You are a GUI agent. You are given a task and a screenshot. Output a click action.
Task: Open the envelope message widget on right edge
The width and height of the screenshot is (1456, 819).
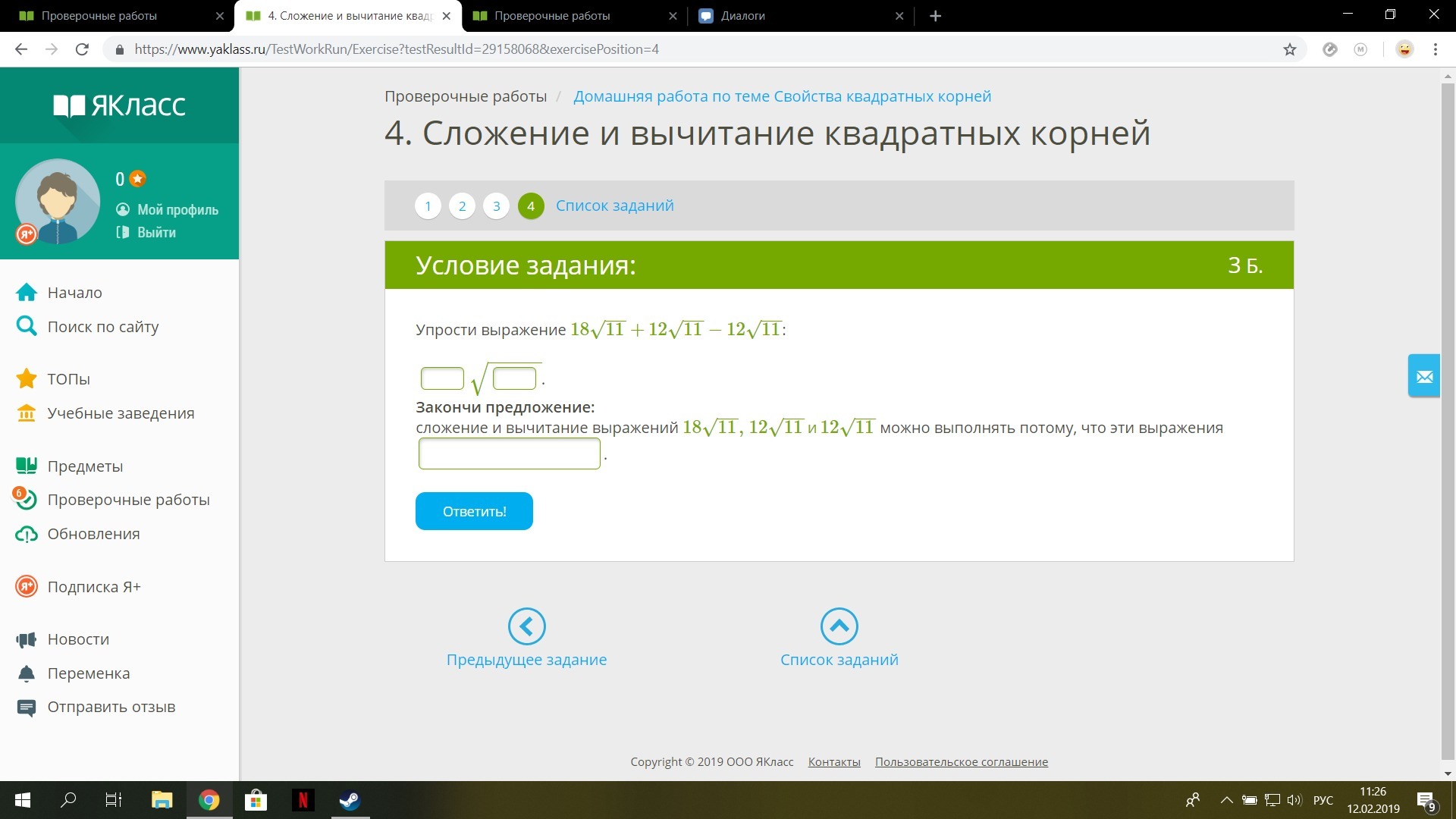(1424, 376)
